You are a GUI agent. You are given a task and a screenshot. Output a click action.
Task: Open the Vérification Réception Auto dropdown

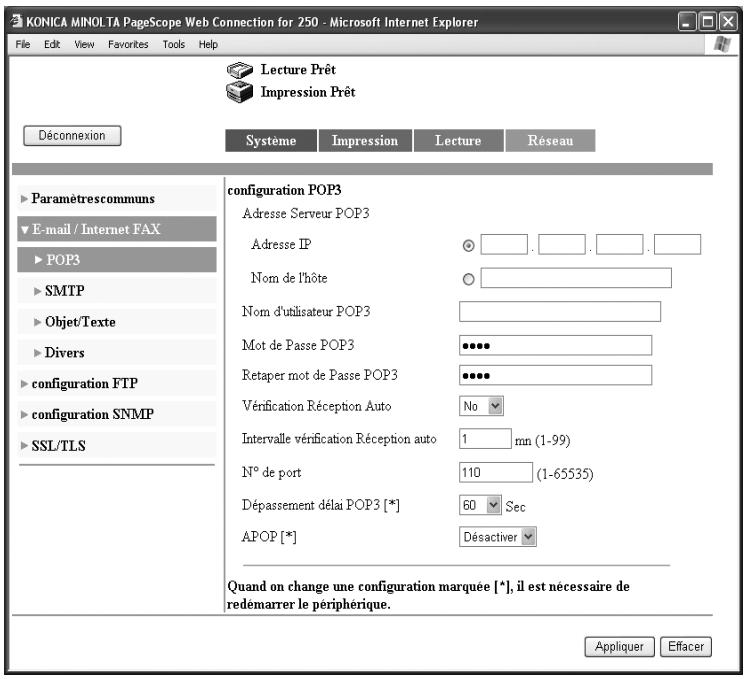[x=481, y=406]
